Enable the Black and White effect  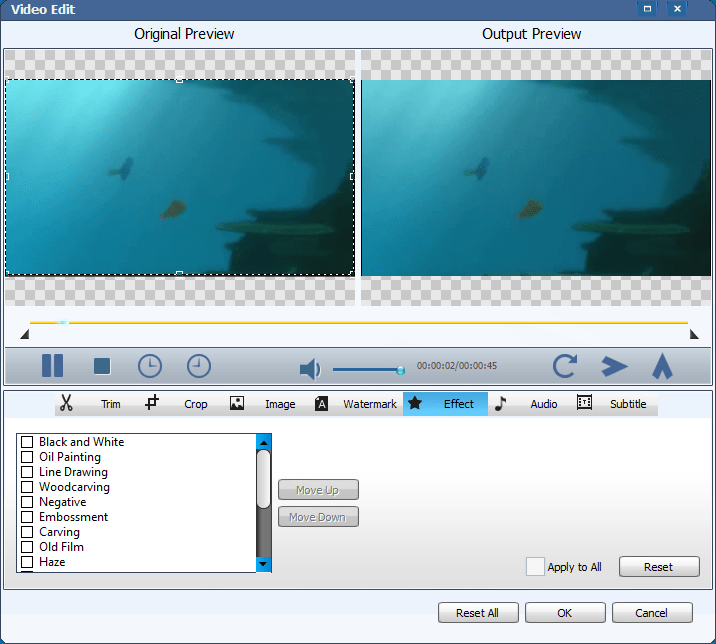click(x=27, y=442)
